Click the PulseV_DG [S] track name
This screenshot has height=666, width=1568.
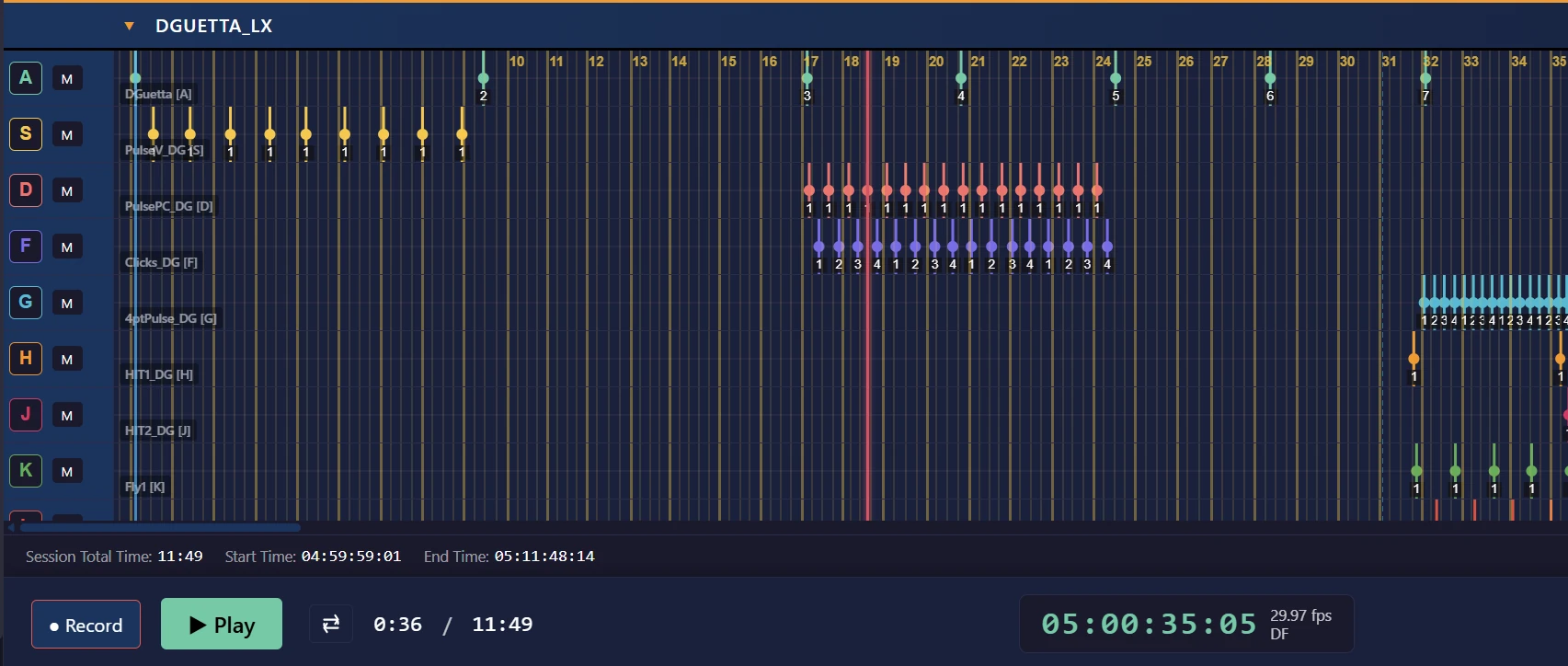pyautogui.click(x=165, y=150)
